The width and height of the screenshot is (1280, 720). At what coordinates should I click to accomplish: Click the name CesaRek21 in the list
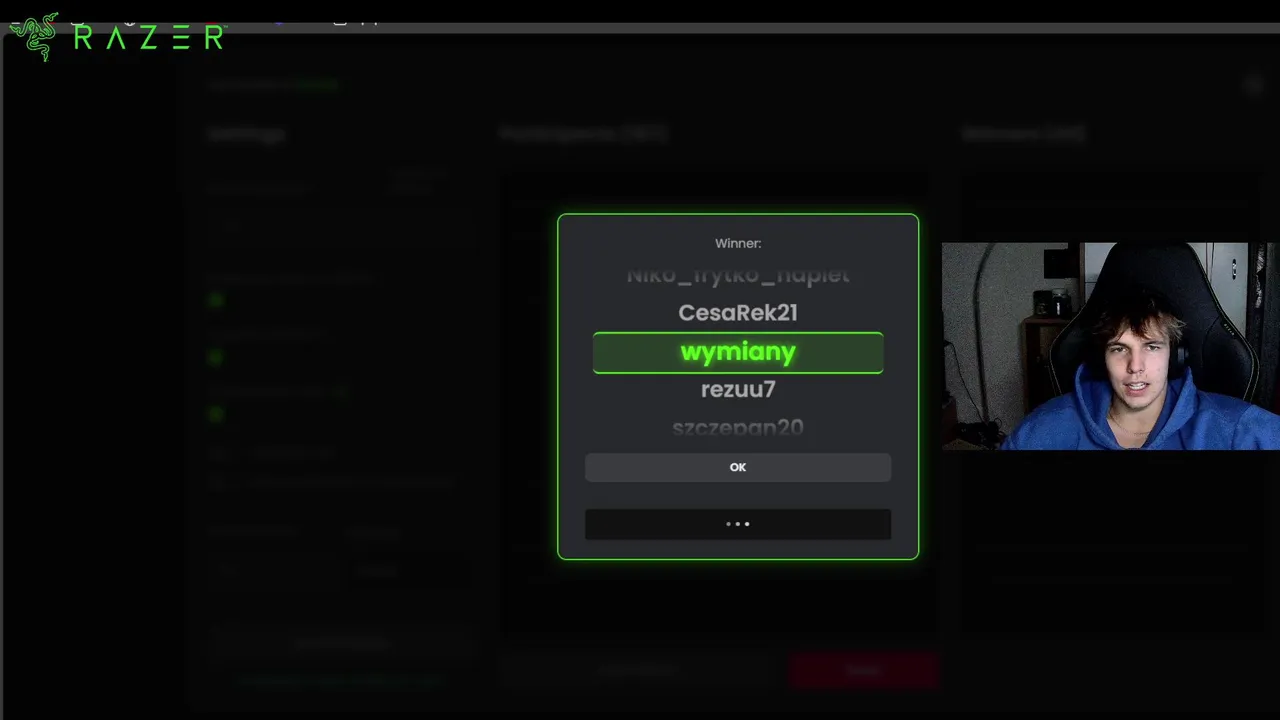pos(738,313)
